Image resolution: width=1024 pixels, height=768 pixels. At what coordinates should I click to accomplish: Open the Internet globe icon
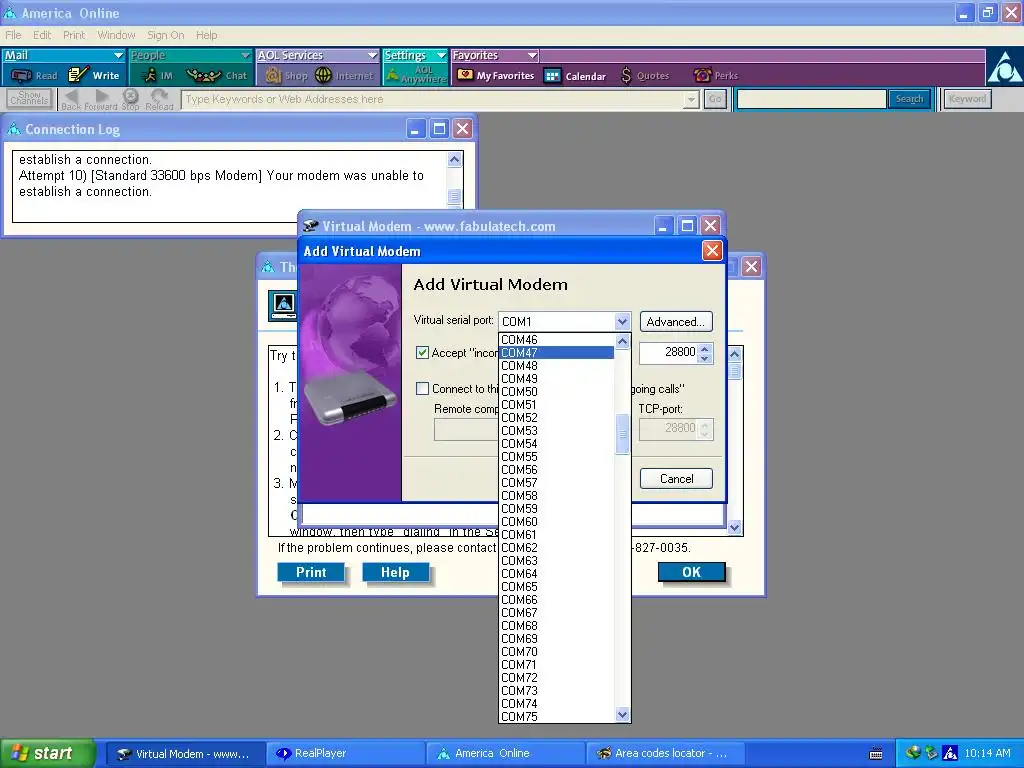coord(323,76)
